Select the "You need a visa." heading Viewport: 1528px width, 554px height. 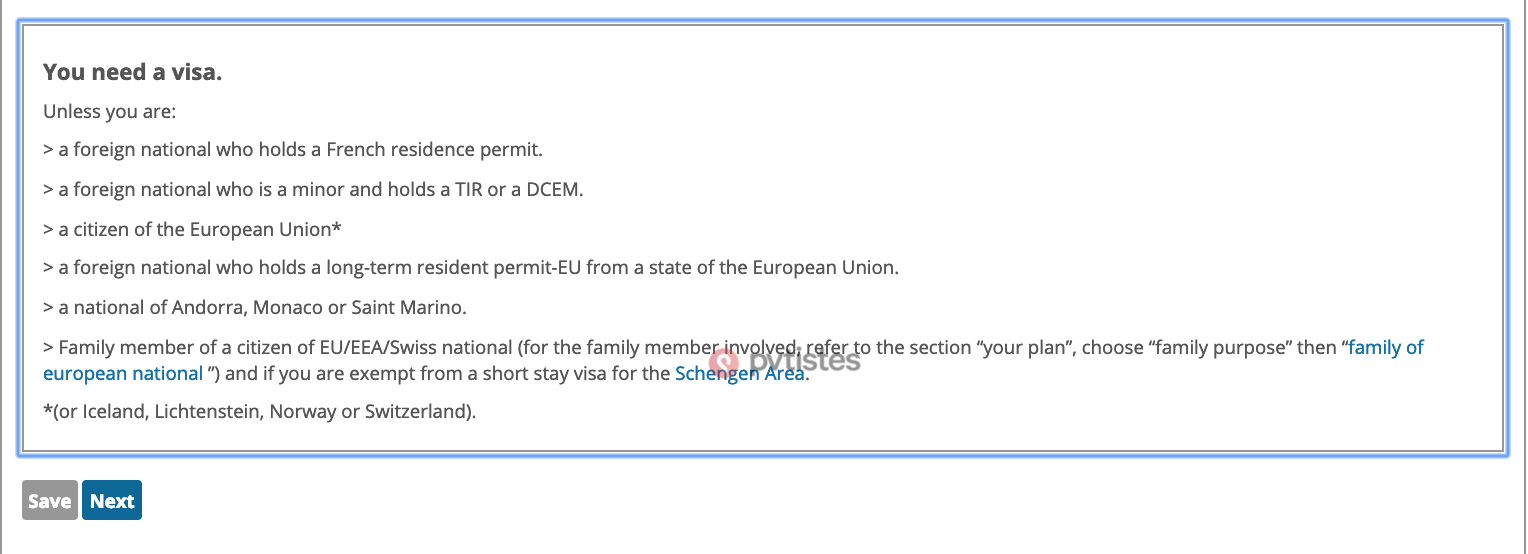132,72
